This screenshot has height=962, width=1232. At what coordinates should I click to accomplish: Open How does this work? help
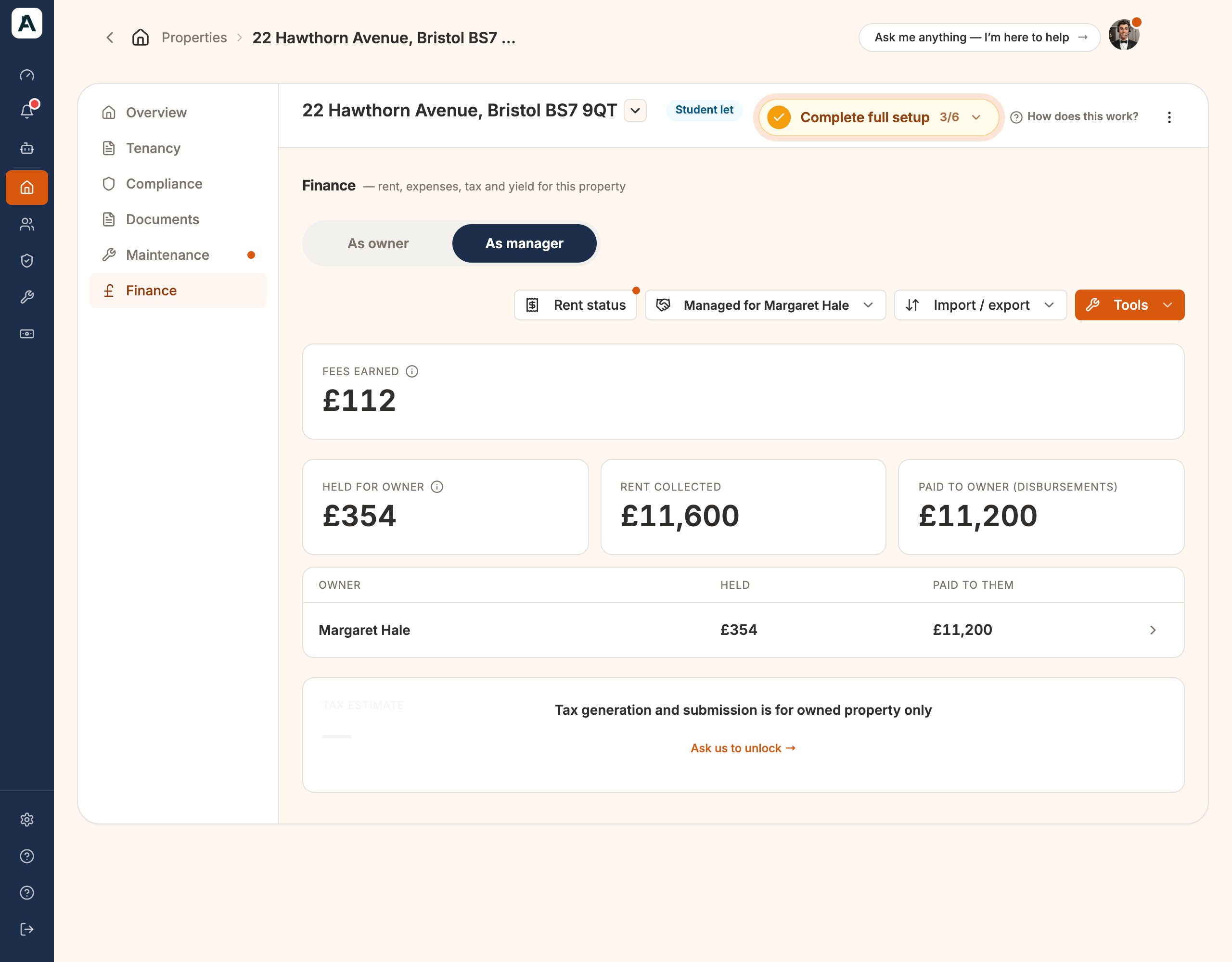tap(1074, 117)
